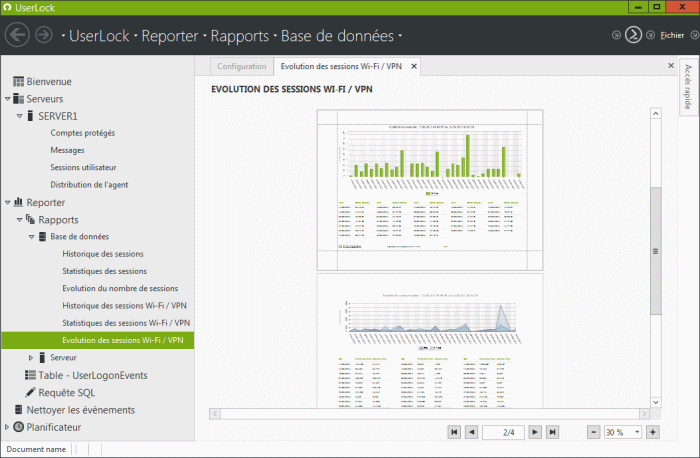Go to the next report page
The height and width of the screenshot is (458, 700).
coord(534,432)
